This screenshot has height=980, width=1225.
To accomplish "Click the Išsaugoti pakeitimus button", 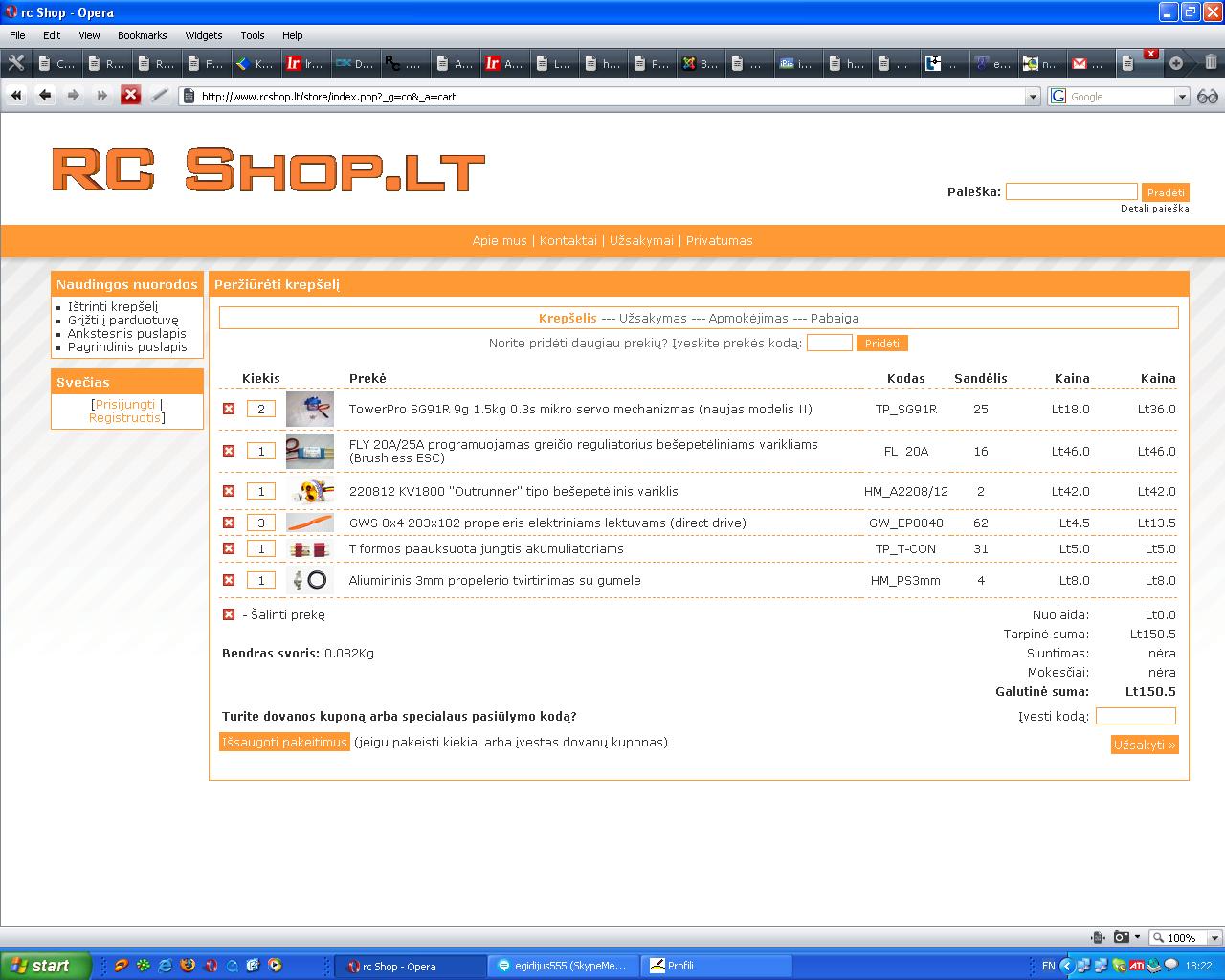I will (x=284, y=742).
